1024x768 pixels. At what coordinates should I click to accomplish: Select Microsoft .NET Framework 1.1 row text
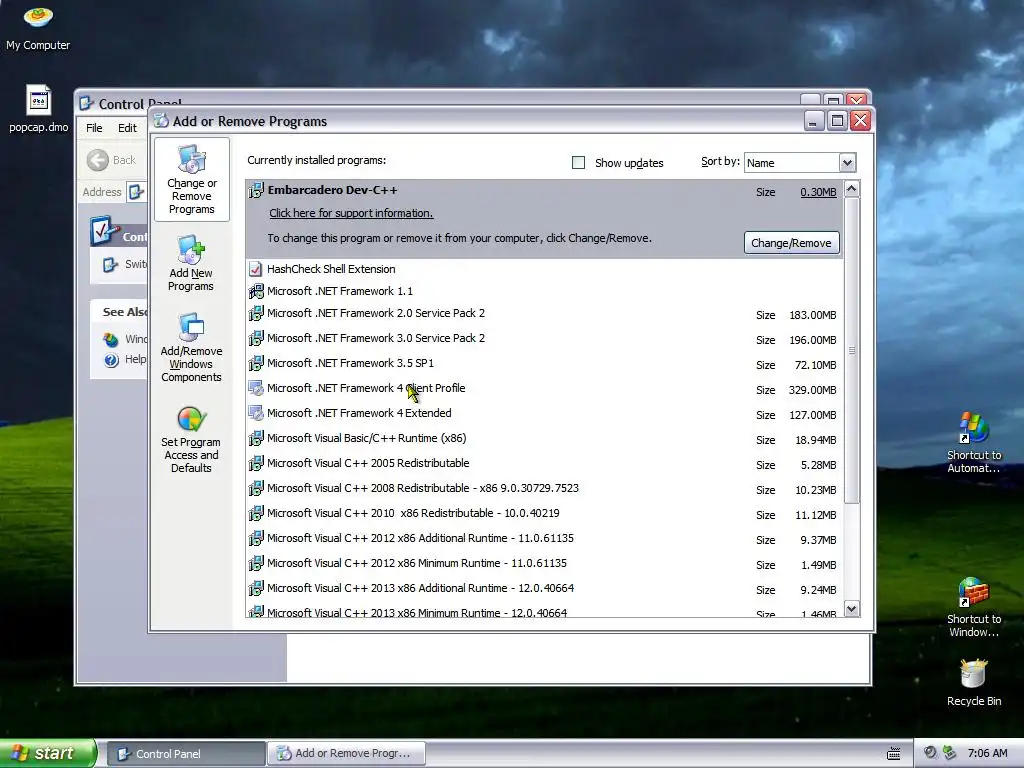click(x=340, y=291)
